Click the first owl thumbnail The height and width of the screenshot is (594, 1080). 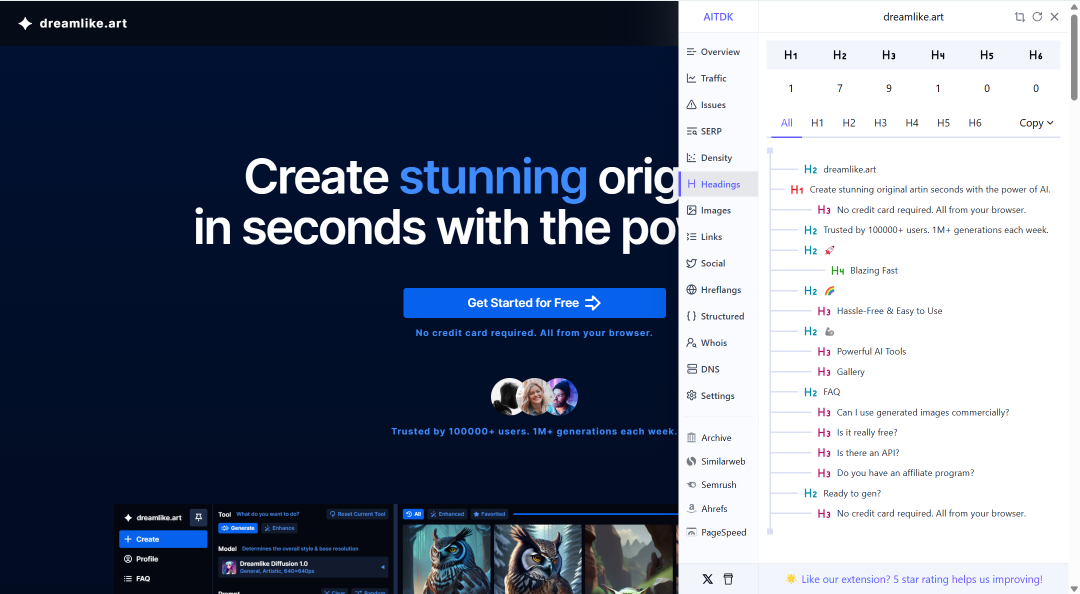pos(447,559)
